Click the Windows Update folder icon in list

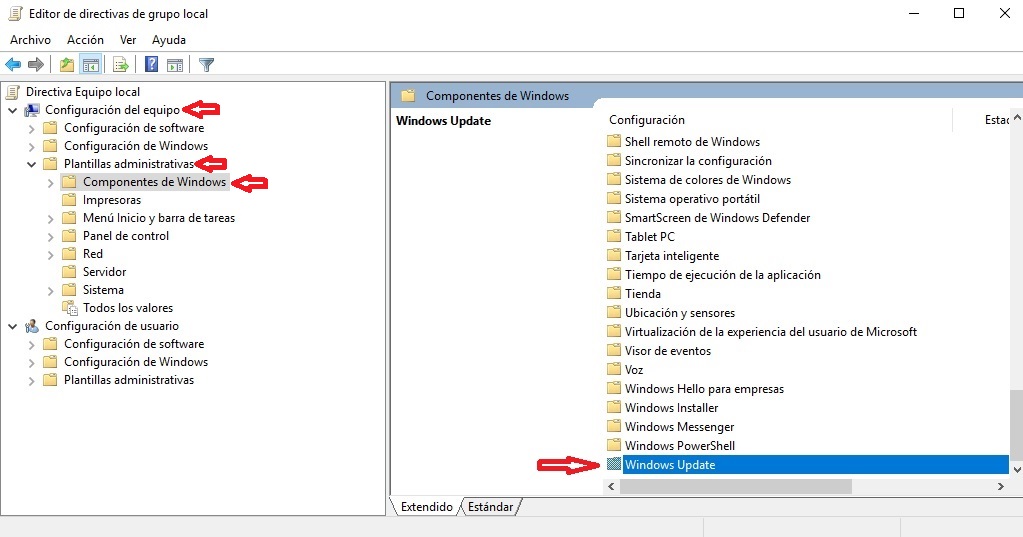(613, 465)
